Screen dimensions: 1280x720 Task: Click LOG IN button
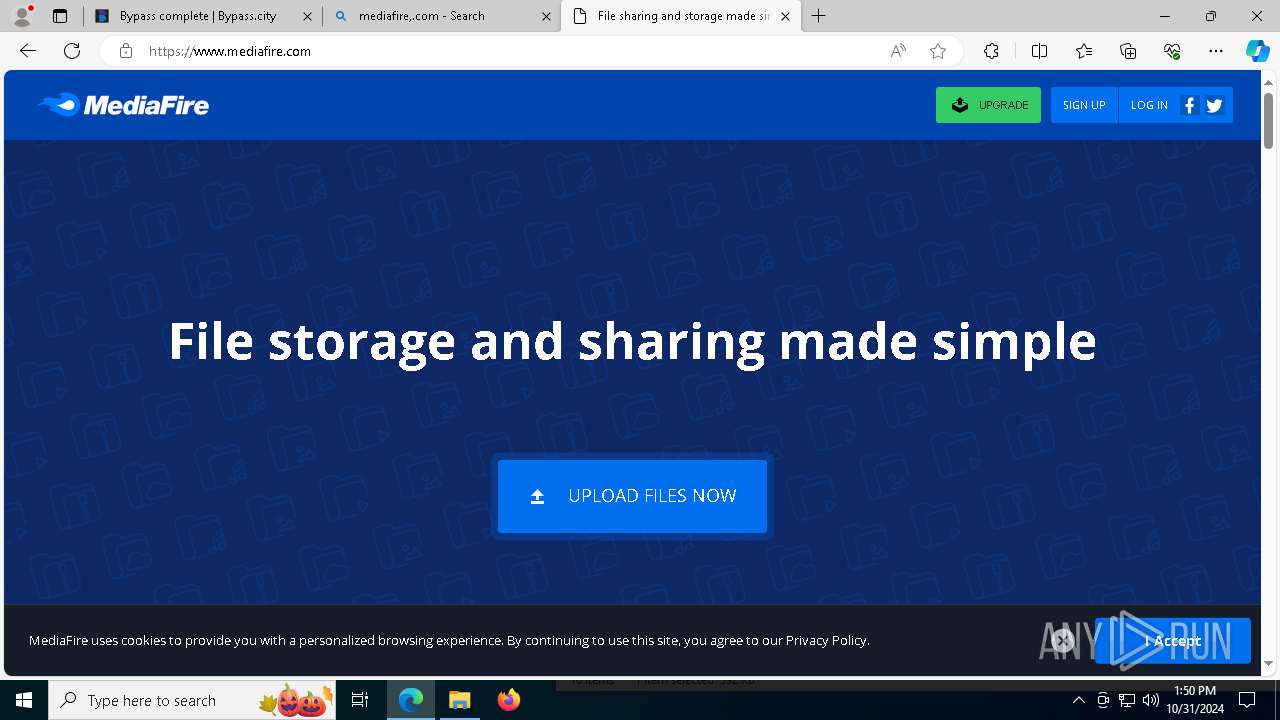click(1149, 105)
